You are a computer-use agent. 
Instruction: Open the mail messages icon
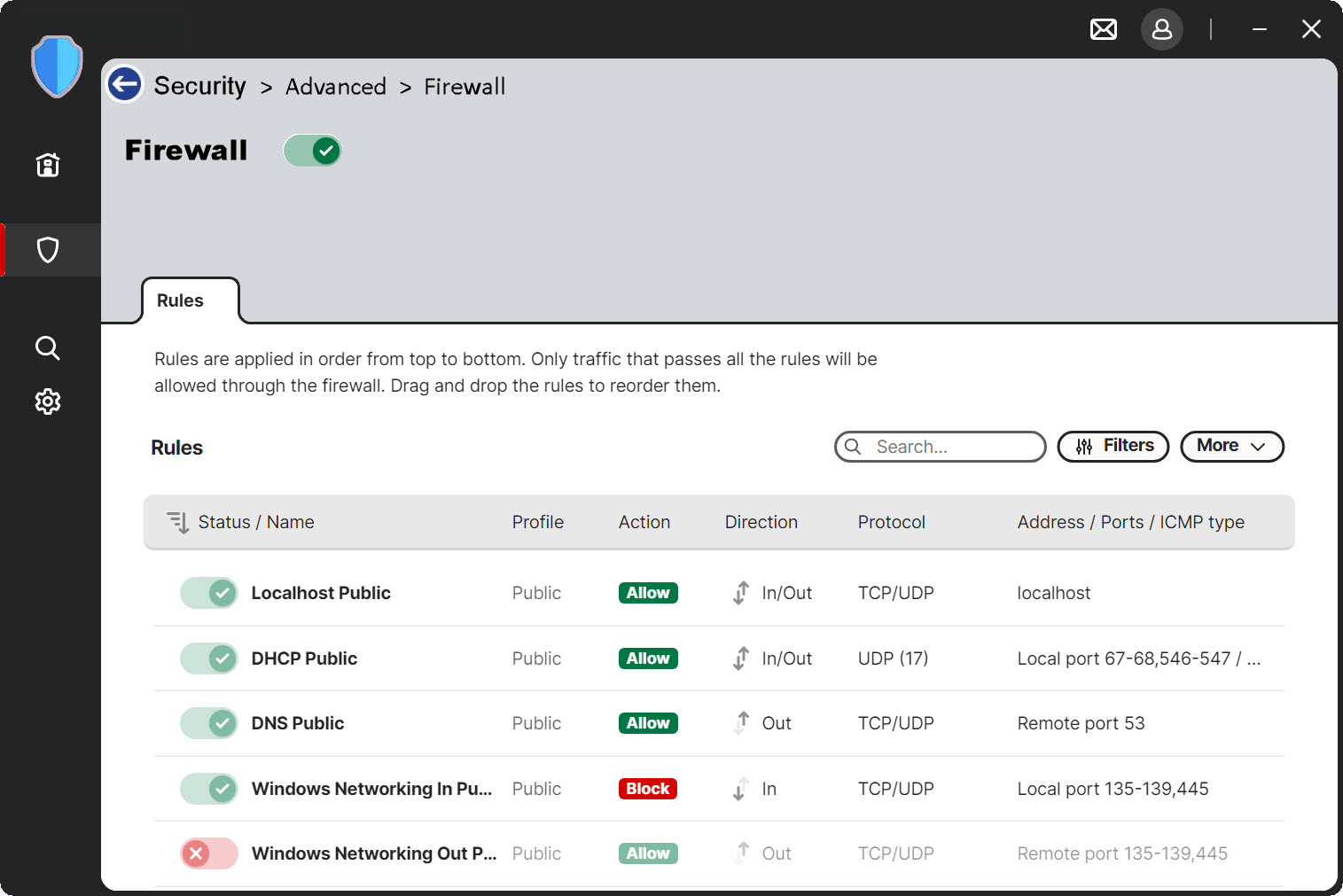point(1103,30)
